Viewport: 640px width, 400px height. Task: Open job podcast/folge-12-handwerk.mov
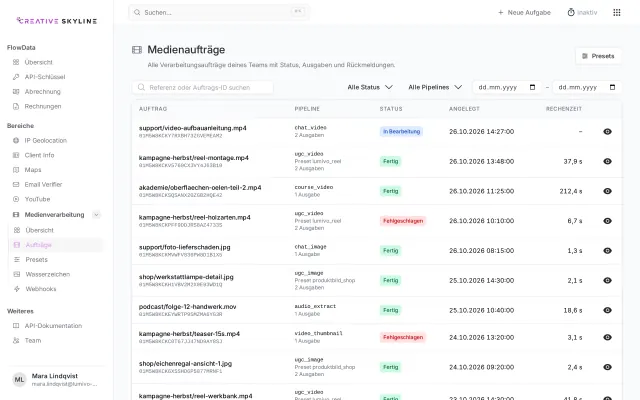point(187,307)
